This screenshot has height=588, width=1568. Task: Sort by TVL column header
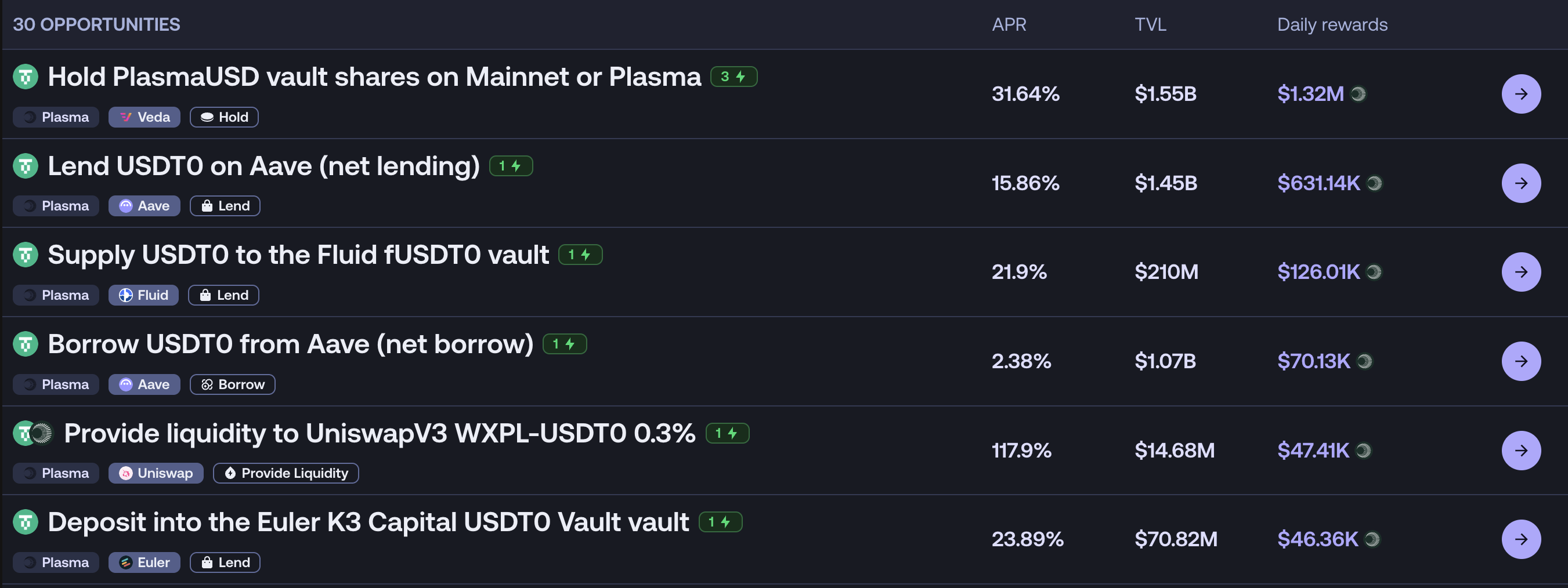[1150, 25]
